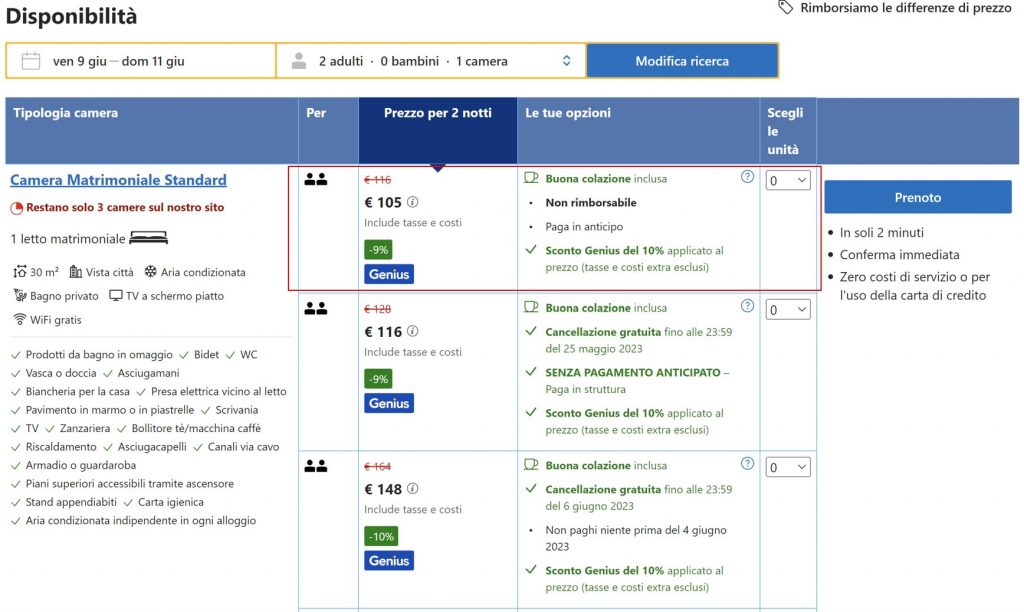This screenshot has width=1024, height=612.
Task: Click the info icon next to € 116
Action: 413,332
